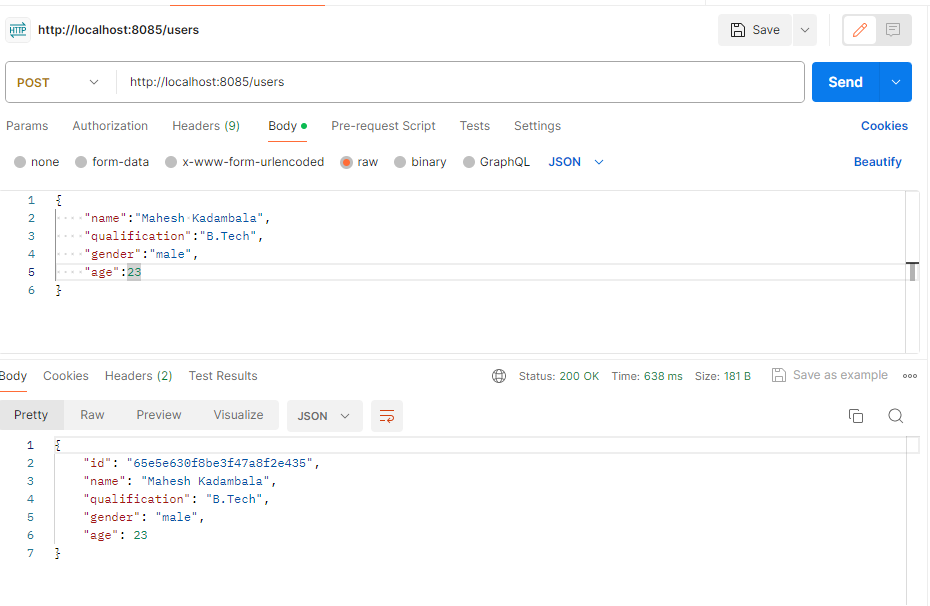
Task: Open the response JSON format dropdown
Action: coord(324,415)
